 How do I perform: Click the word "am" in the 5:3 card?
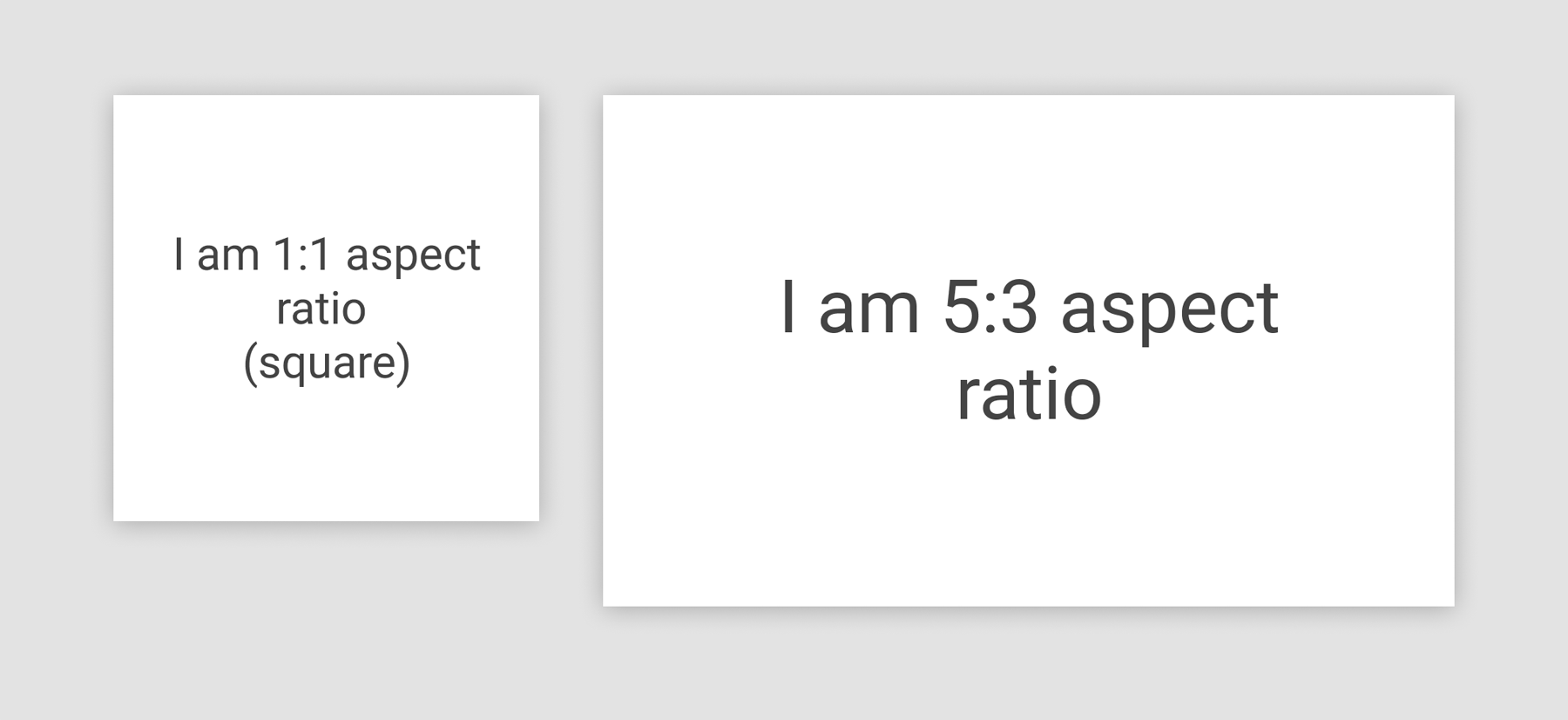point(869,311)
